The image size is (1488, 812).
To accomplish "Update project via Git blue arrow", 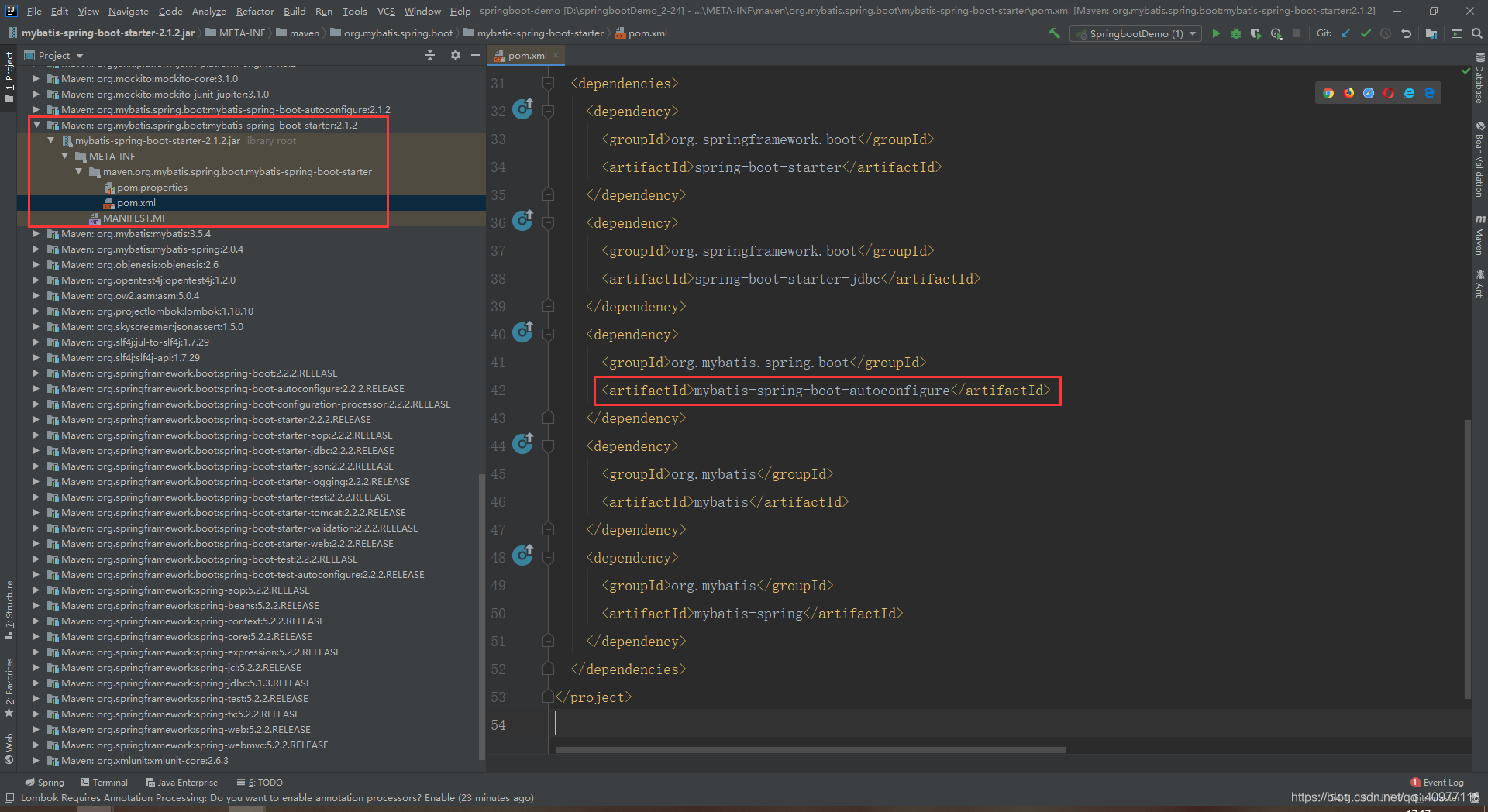I will point(1345,33).
